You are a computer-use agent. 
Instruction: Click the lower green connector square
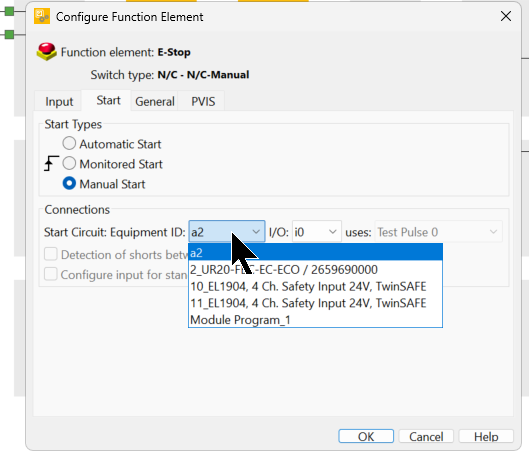9,34
